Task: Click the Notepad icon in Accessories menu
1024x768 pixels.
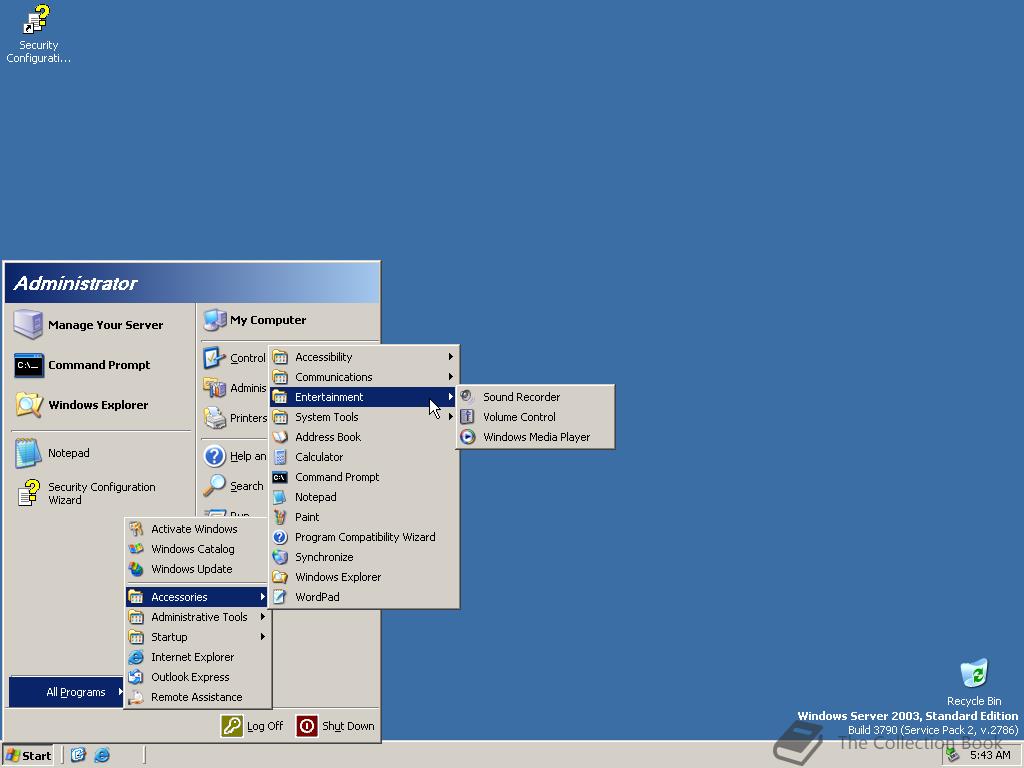Action: (280, 497)
